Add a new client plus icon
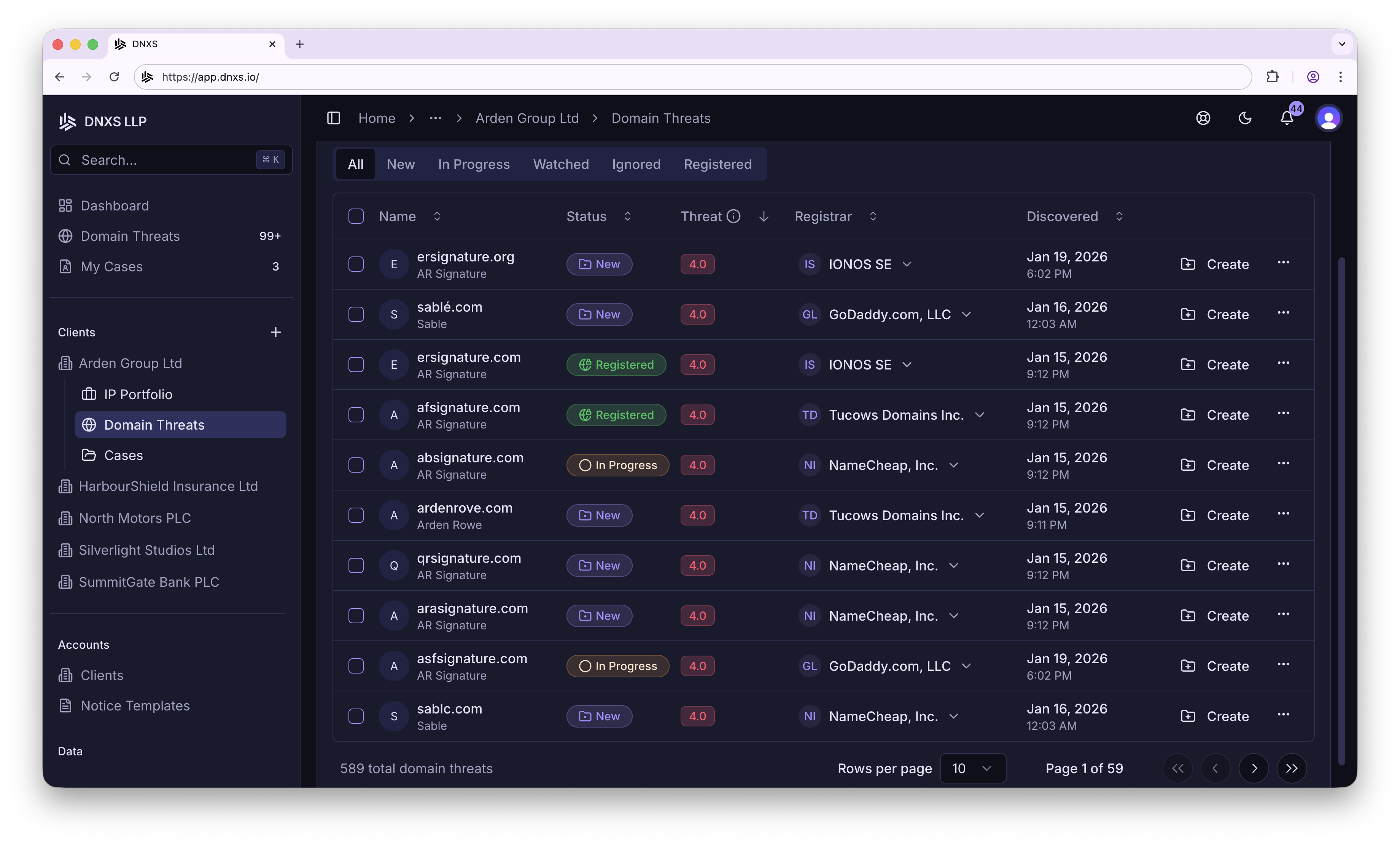The image size is (1400, 844). pyautogui.click(x=275, y=333)
